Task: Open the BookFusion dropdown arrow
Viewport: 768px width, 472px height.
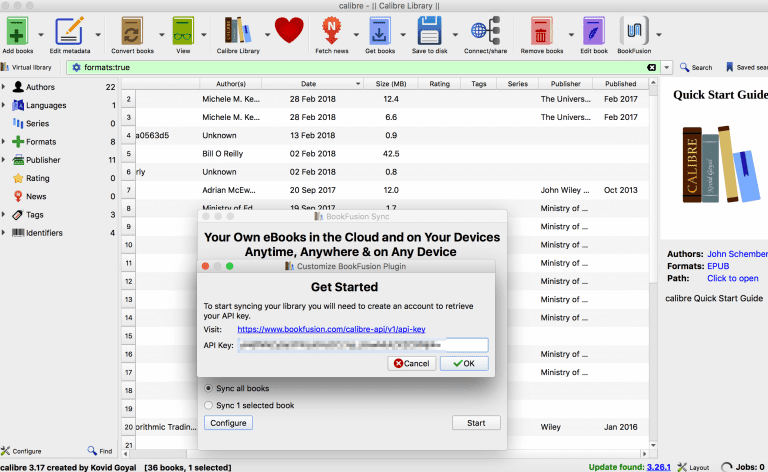Action: click(x=659, y=34)
